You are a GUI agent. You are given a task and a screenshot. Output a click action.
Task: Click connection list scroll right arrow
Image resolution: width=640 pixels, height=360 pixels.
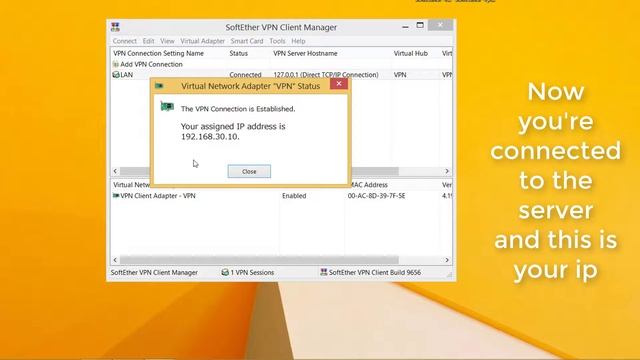pyautogui.click(x=447, y=171)
